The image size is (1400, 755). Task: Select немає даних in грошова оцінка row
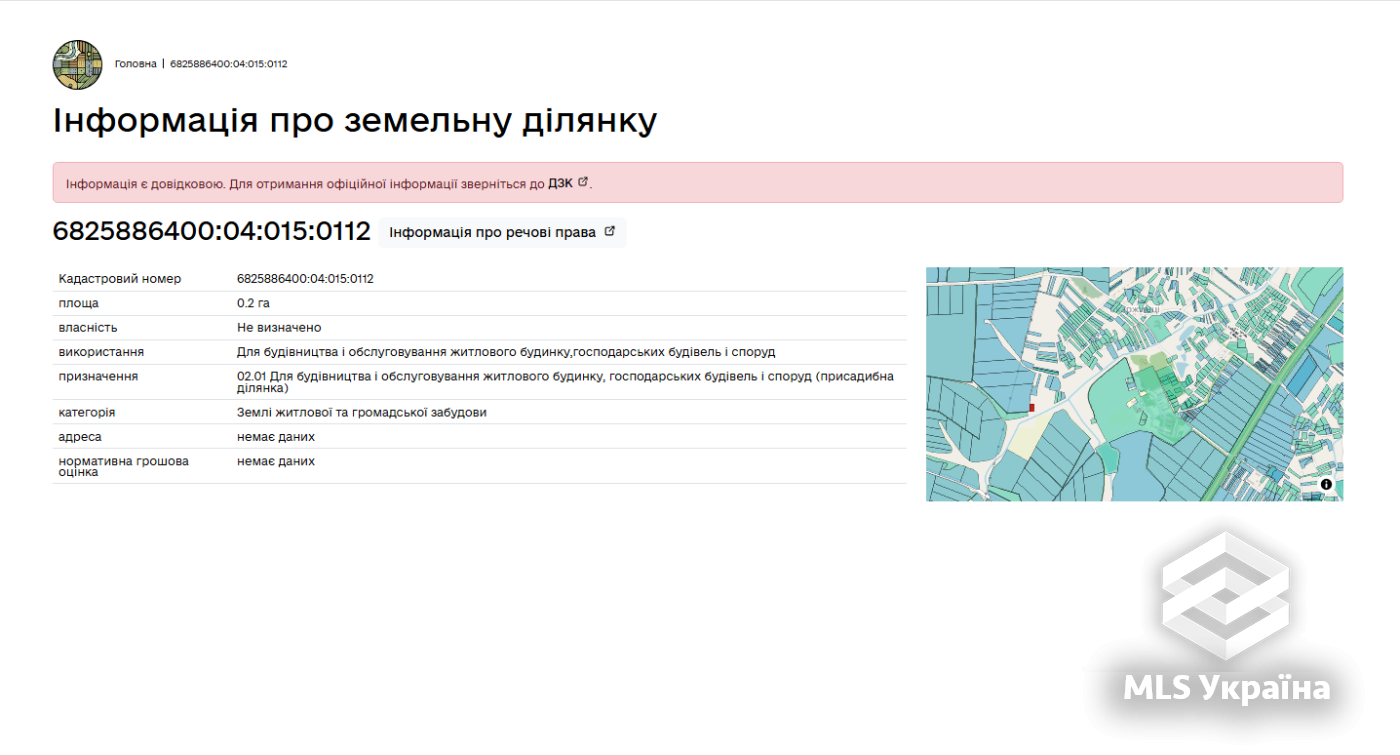pos(276,461)
